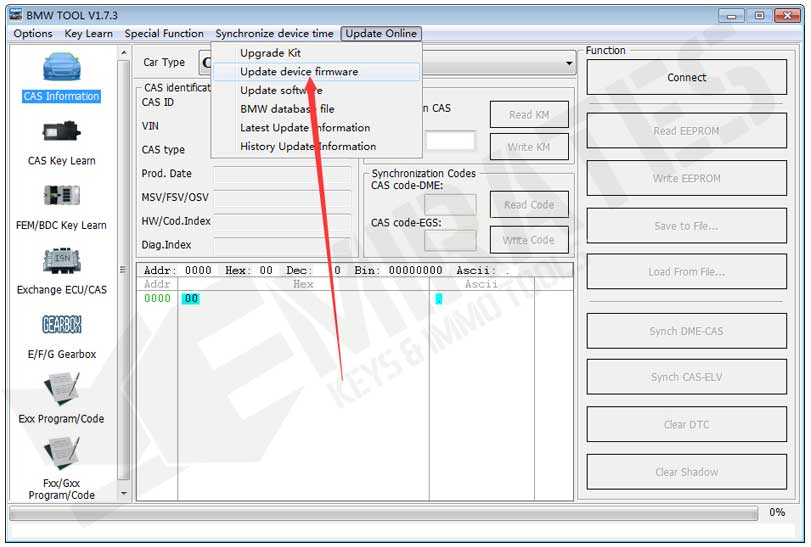
Task: Click the Save to File button
Action: click(x=686, y=226)
